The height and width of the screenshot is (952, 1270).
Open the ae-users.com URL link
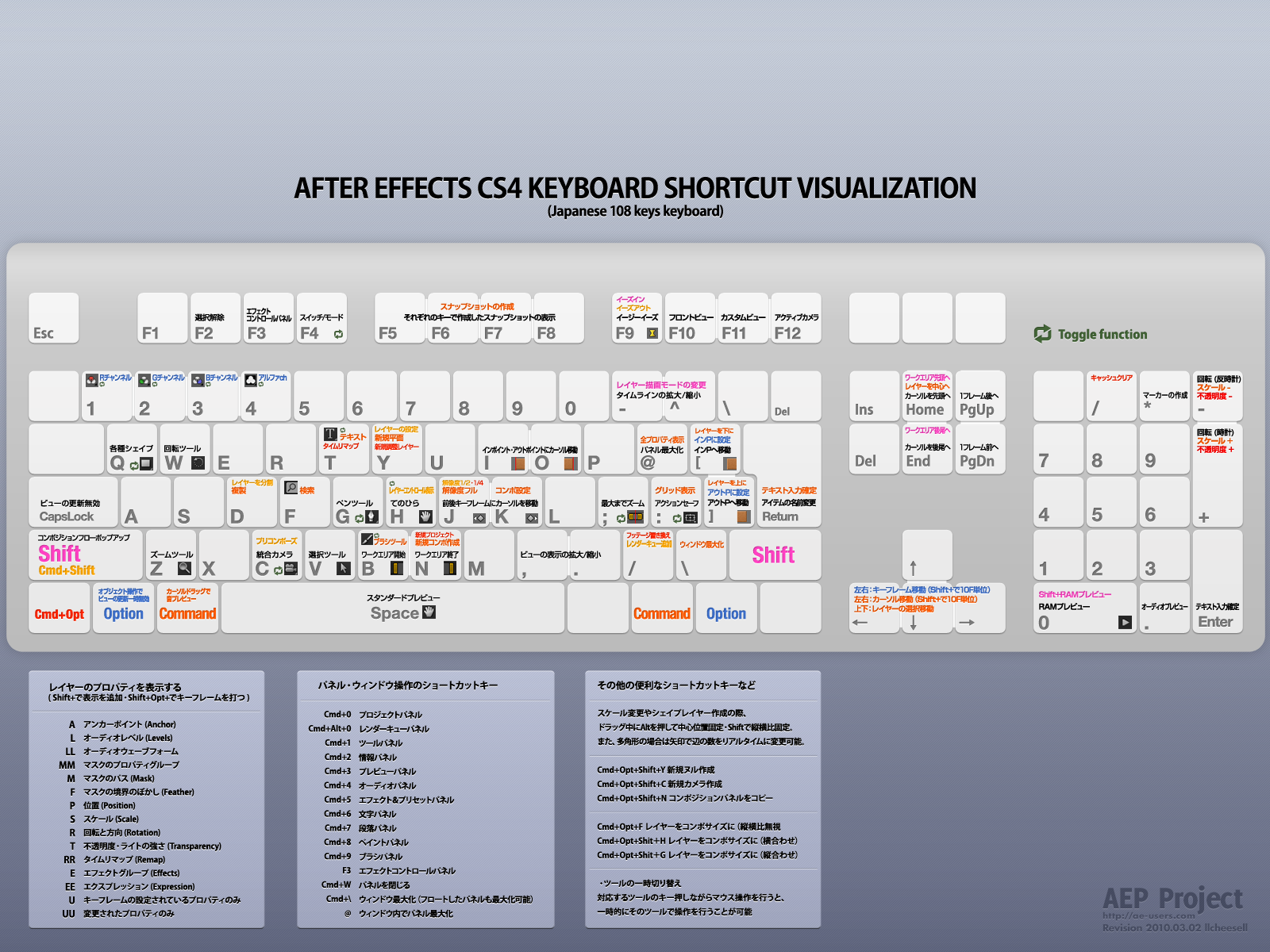pos(1149,916)
